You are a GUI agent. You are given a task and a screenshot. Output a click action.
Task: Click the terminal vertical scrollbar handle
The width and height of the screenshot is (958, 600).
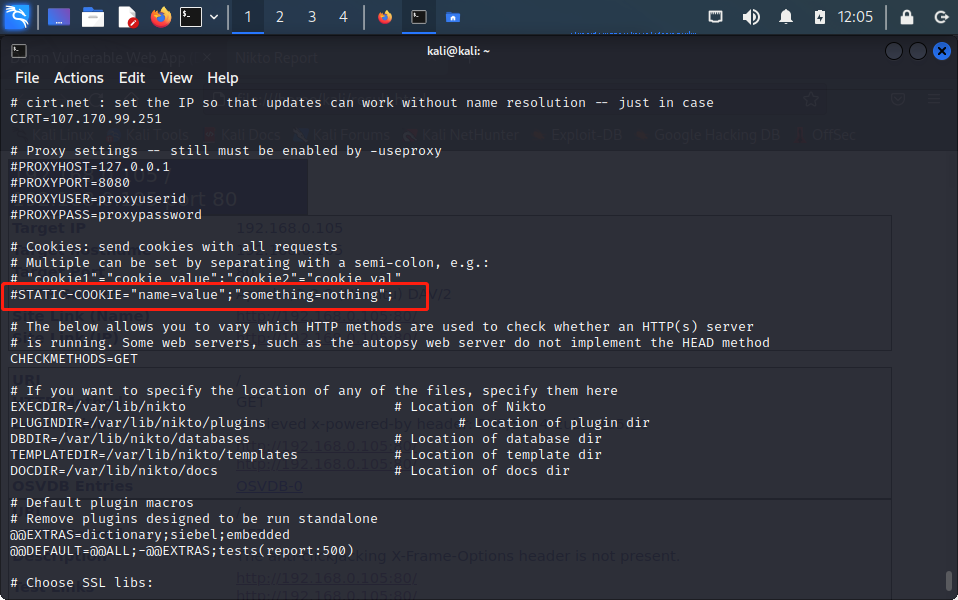point(948,581)
